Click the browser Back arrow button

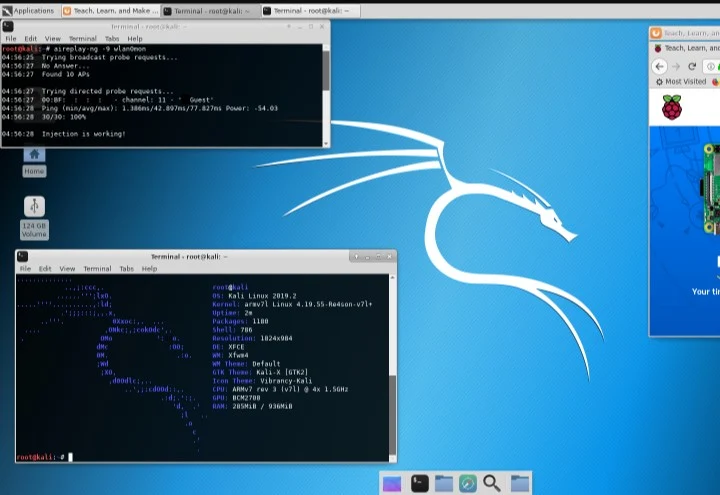[x=659, y=67]
